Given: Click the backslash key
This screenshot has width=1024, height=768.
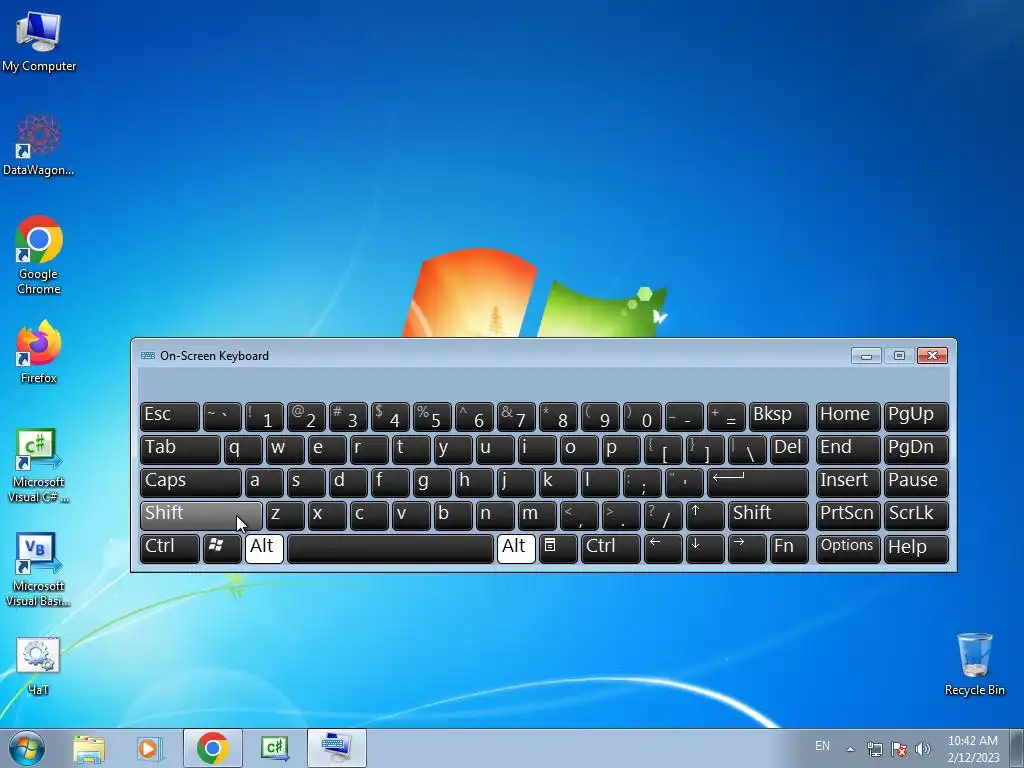Looking at the screenshot, I should [x=746, y=450].
